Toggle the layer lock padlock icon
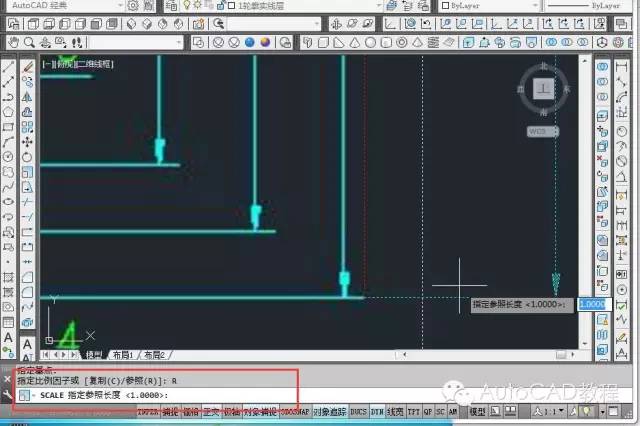The width and height of the screenshot is (640, 426). pos(220,6)
